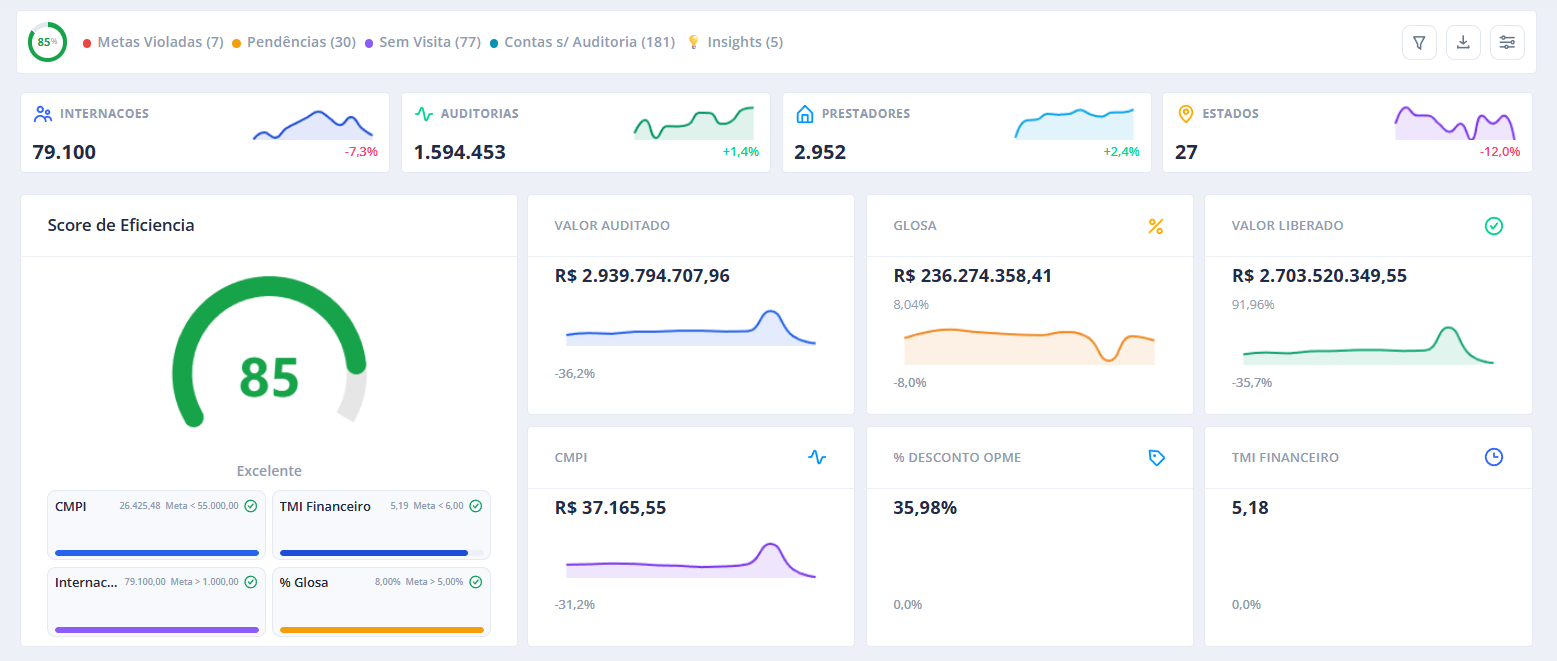The height and width of the screenshot is (661, 1557).
Task: Click the Internacoes sparkline chart
Action: click(x=312, y=124)
